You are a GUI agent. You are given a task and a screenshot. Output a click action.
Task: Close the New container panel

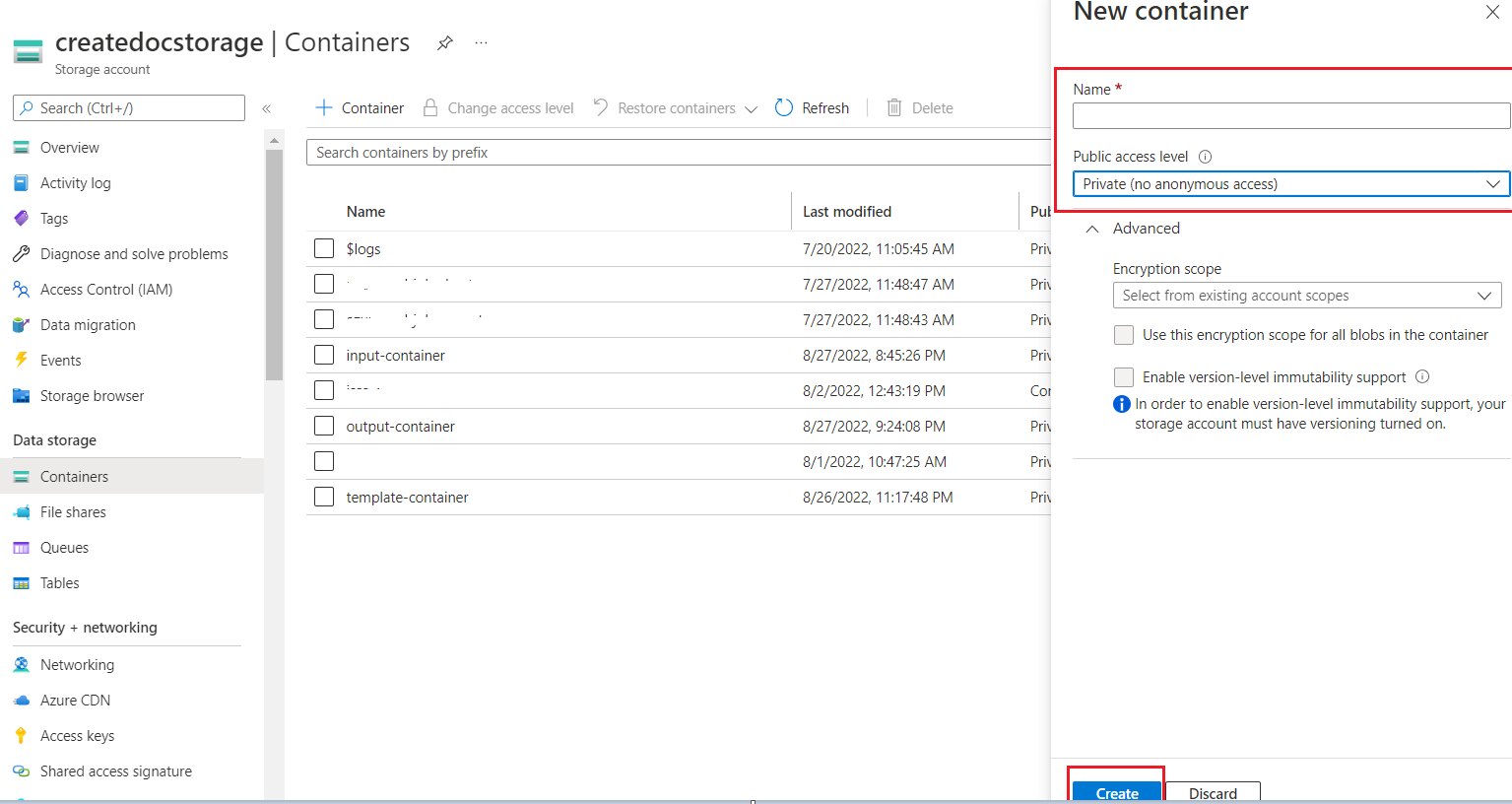[1492, 13]
